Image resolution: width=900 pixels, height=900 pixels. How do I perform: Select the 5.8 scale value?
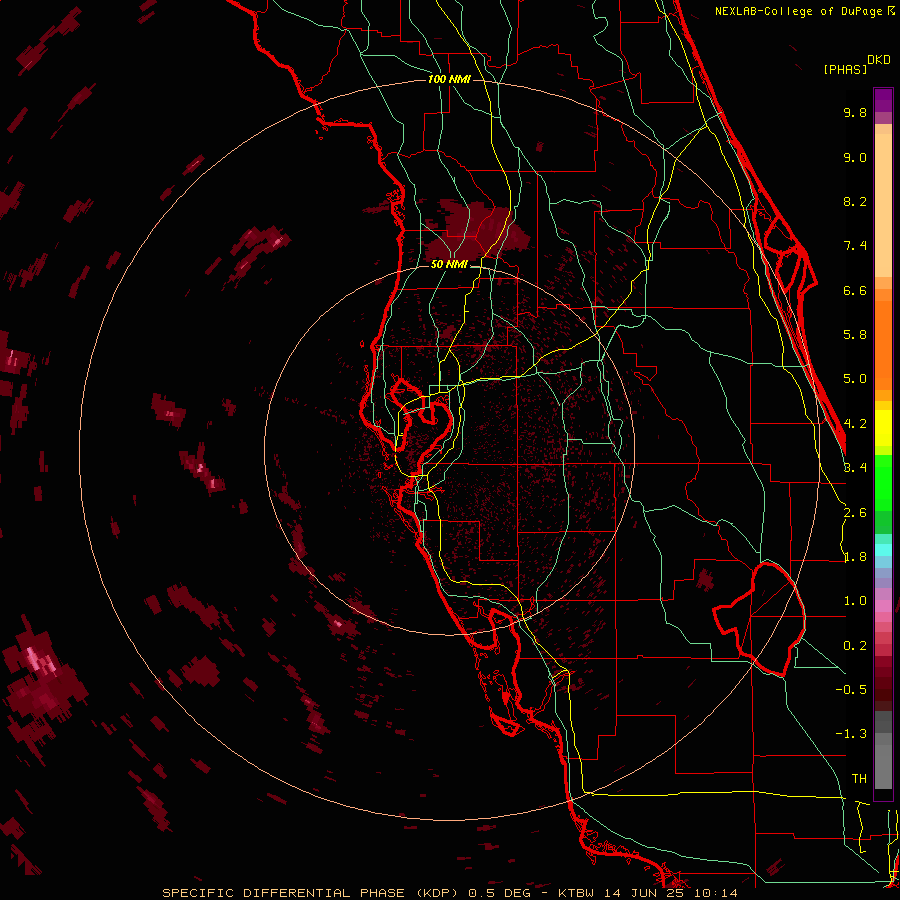855,335
